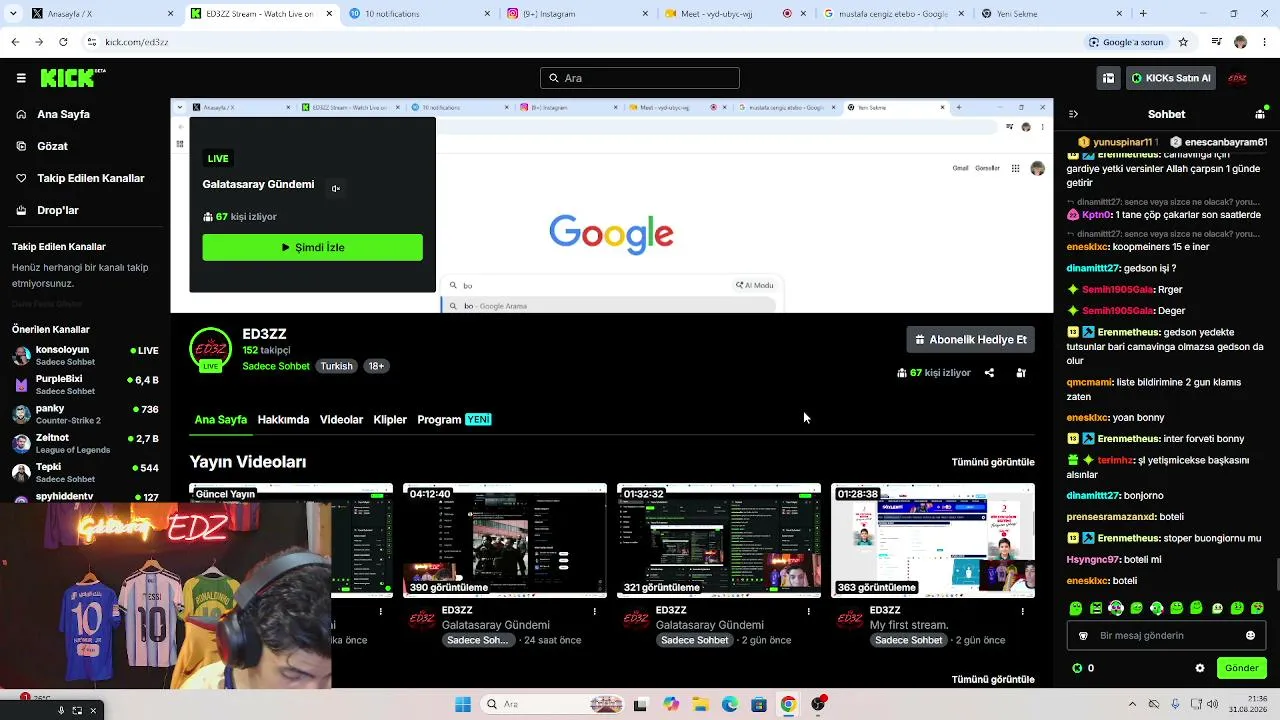Open Zeitnot recommended channel
Image resolution: width=1280 pixels, height=720 pixels.
pyautogui.click(x=85, y=443)
